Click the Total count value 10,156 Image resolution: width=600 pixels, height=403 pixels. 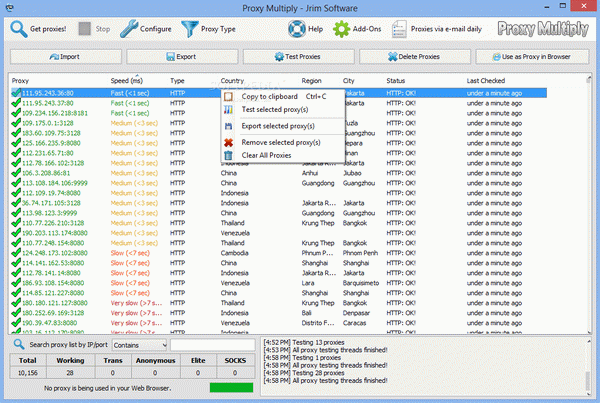pyautogui.click(x=28, y=373)
